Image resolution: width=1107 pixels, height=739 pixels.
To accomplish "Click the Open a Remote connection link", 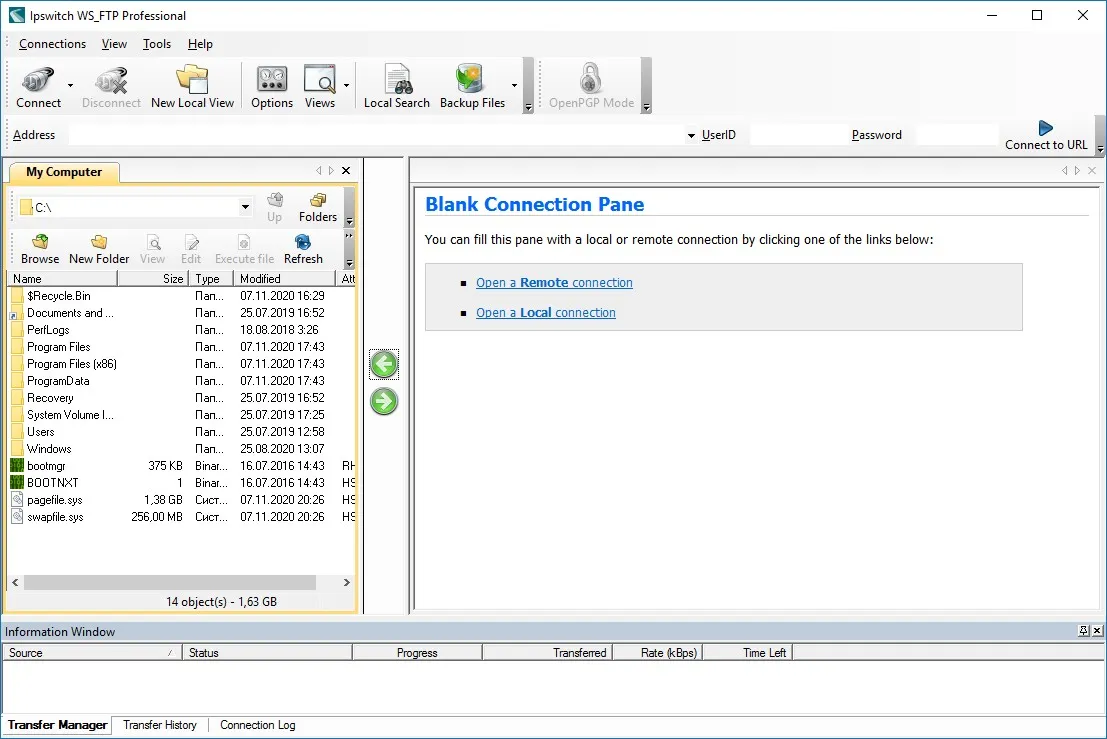I will (x=554, y=282).
